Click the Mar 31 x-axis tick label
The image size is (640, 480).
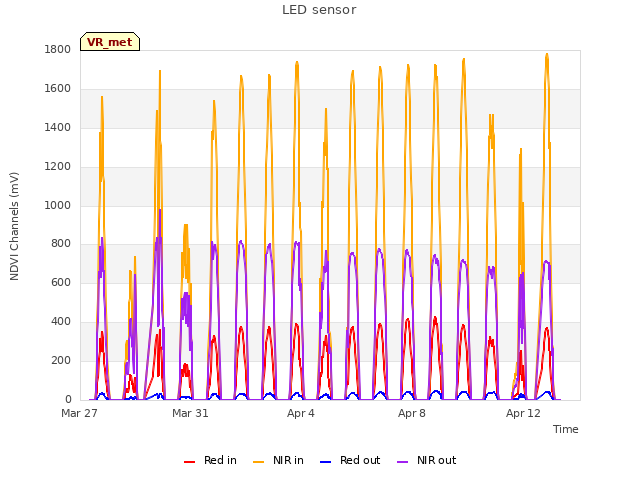pyautogui.click(x=190, y=413)
